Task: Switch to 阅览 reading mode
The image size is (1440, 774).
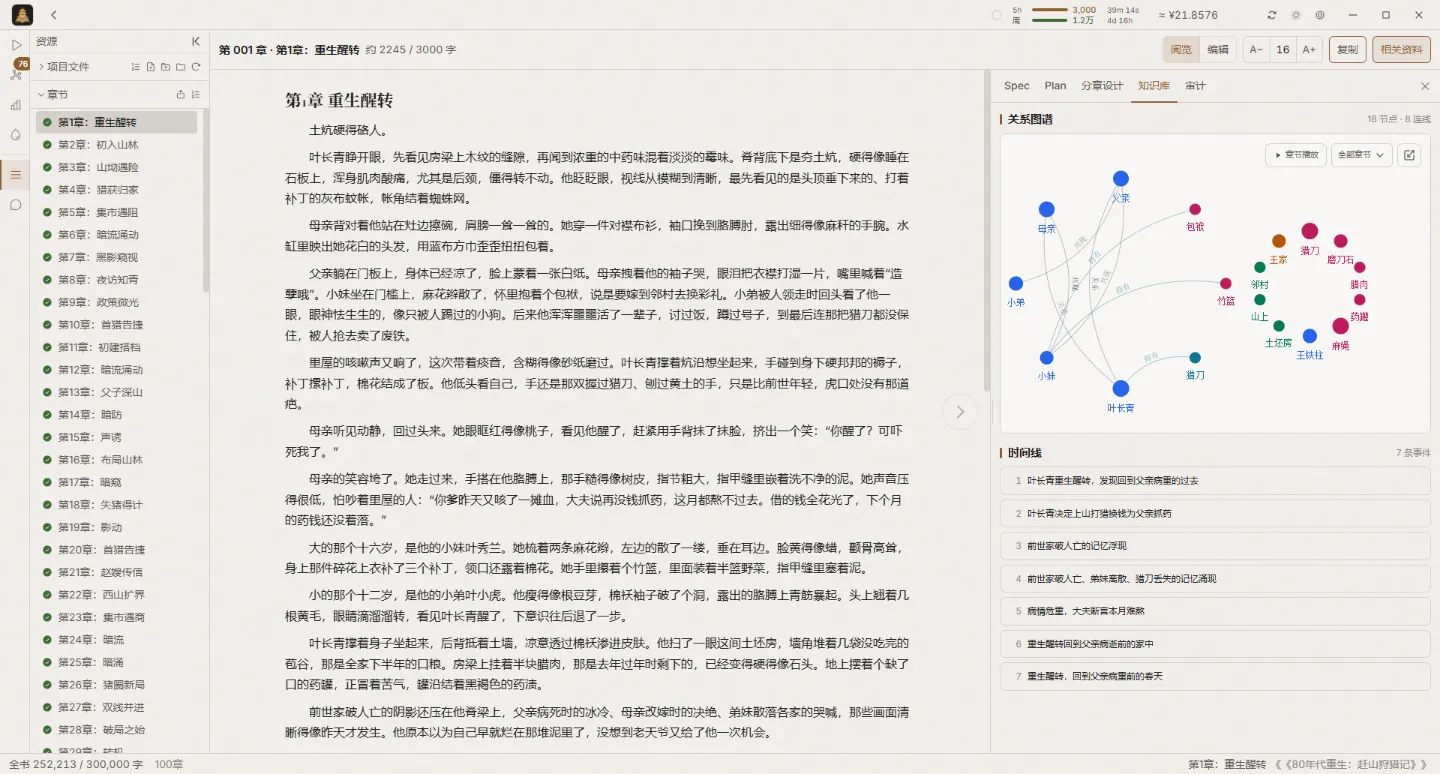Action: tap(1181, 50)
